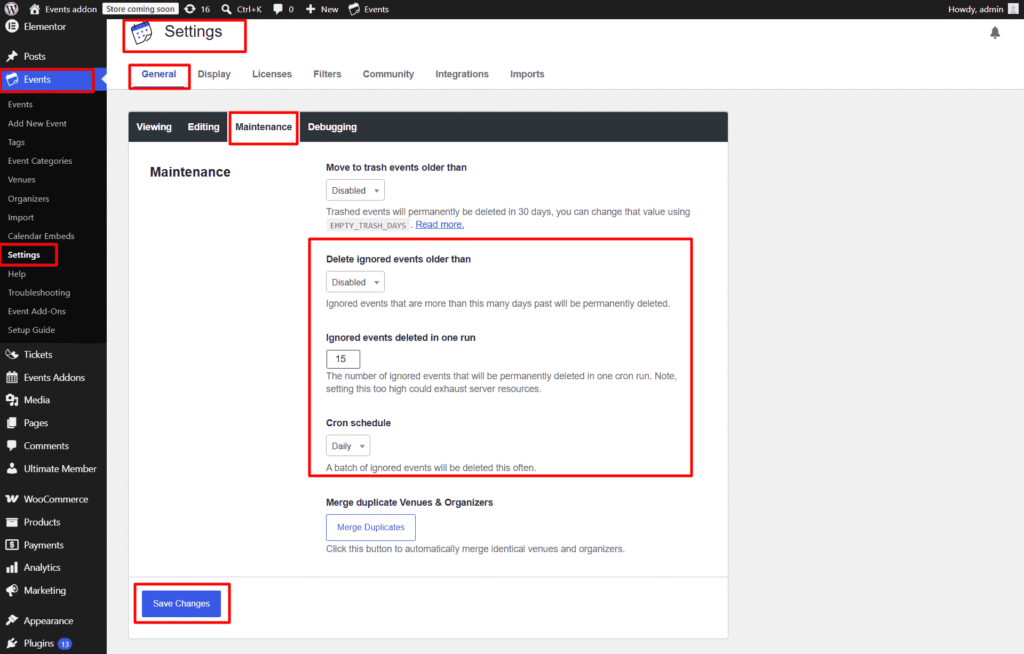Click the Media sidebar icon
This screenshot has width=1024, height=654.
click(12, 400)
